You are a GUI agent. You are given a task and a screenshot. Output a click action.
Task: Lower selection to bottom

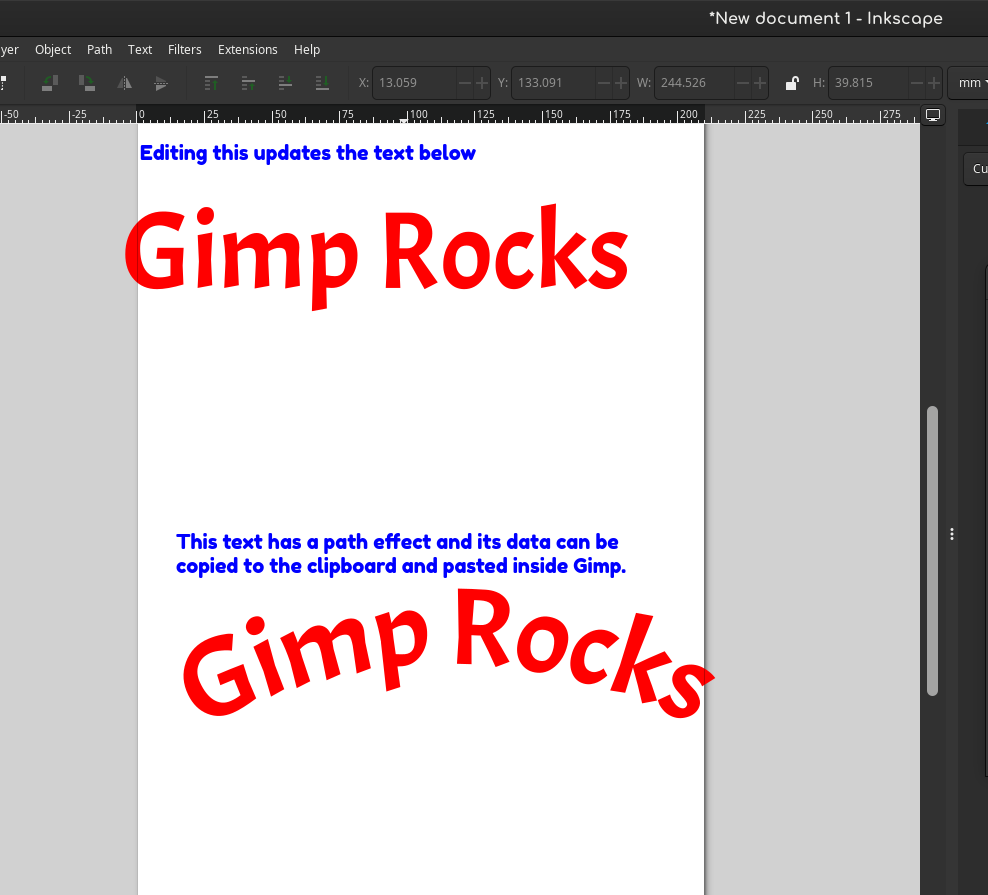(x=322, y=83)
